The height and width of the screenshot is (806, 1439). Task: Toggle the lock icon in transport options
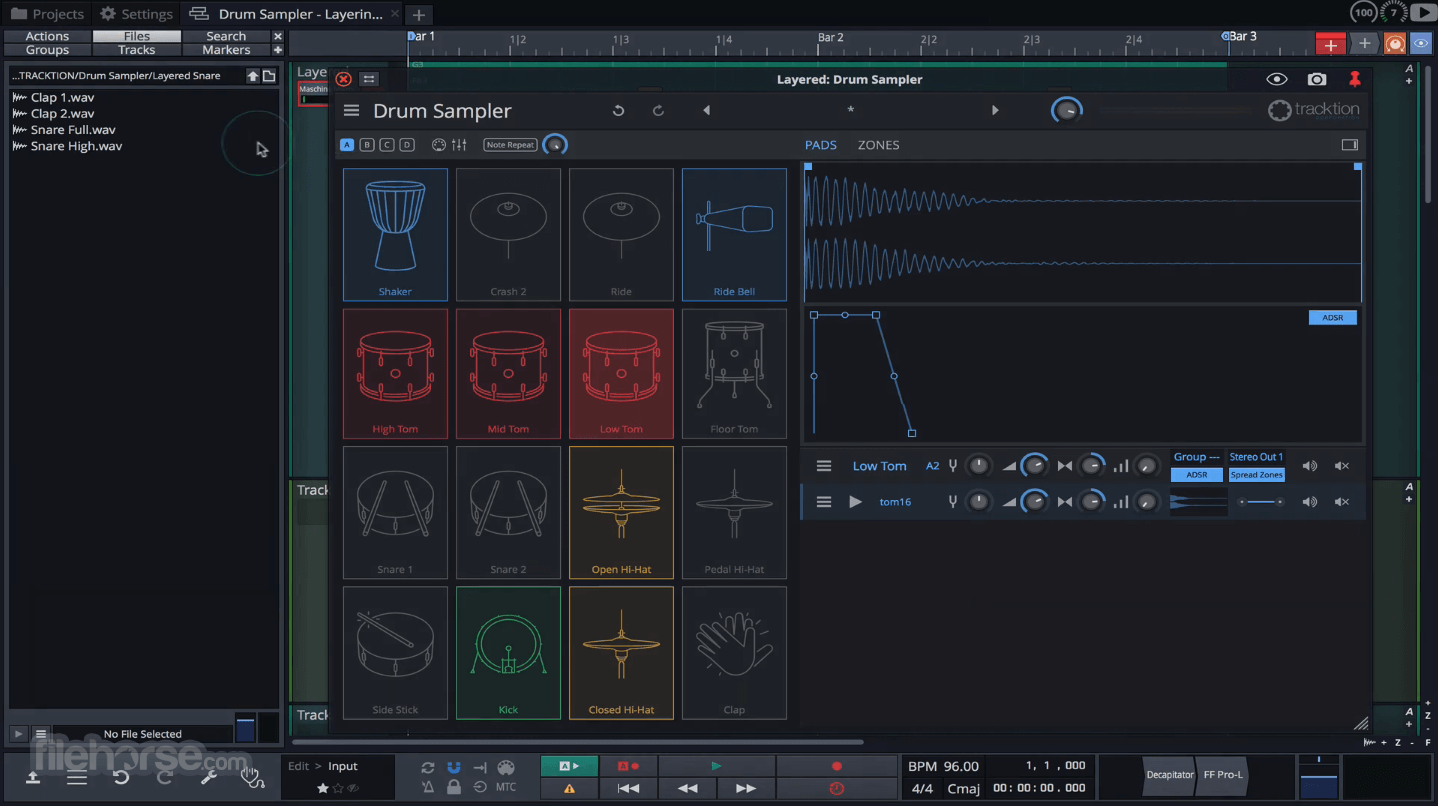point(454,787)
